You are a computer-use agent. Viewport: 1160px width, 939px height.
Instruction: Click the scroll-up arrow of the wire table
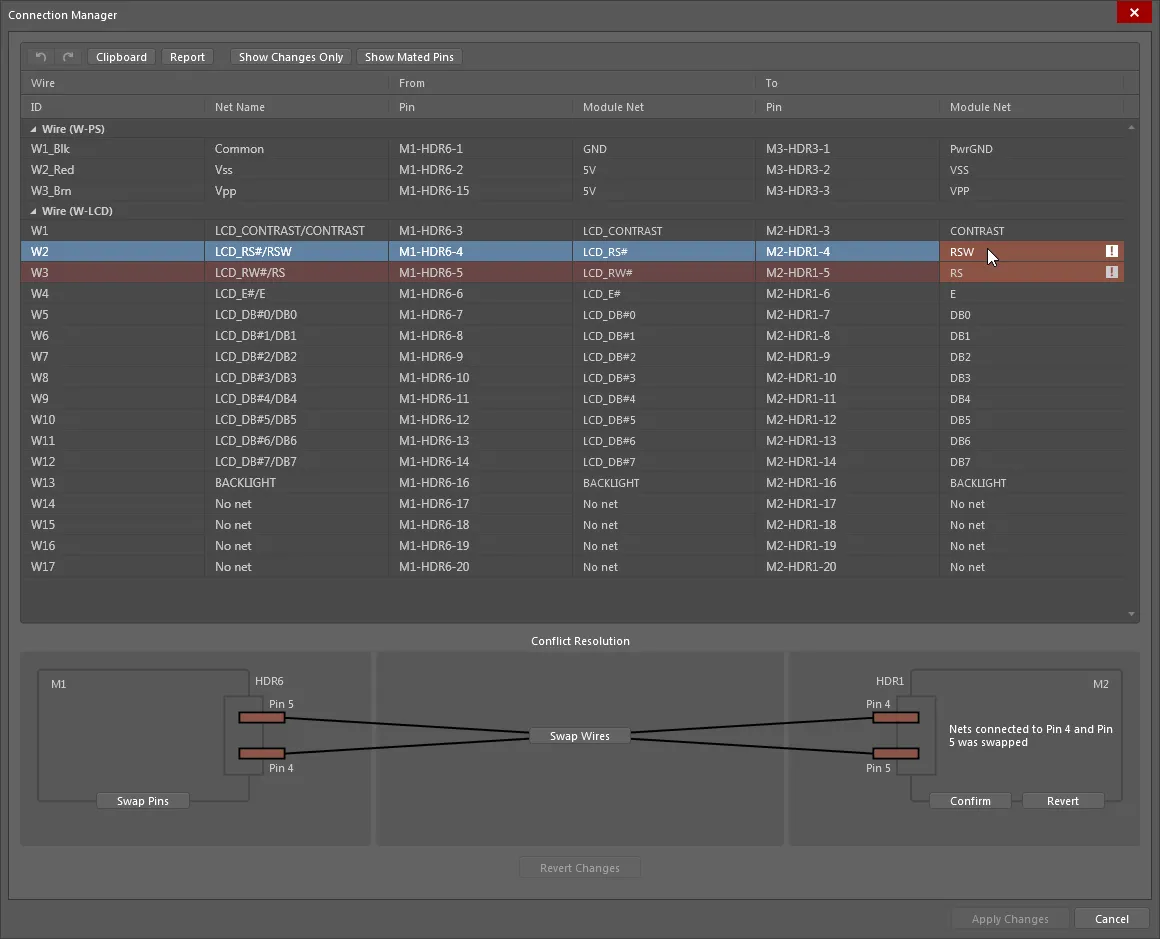click(1131, 128)
